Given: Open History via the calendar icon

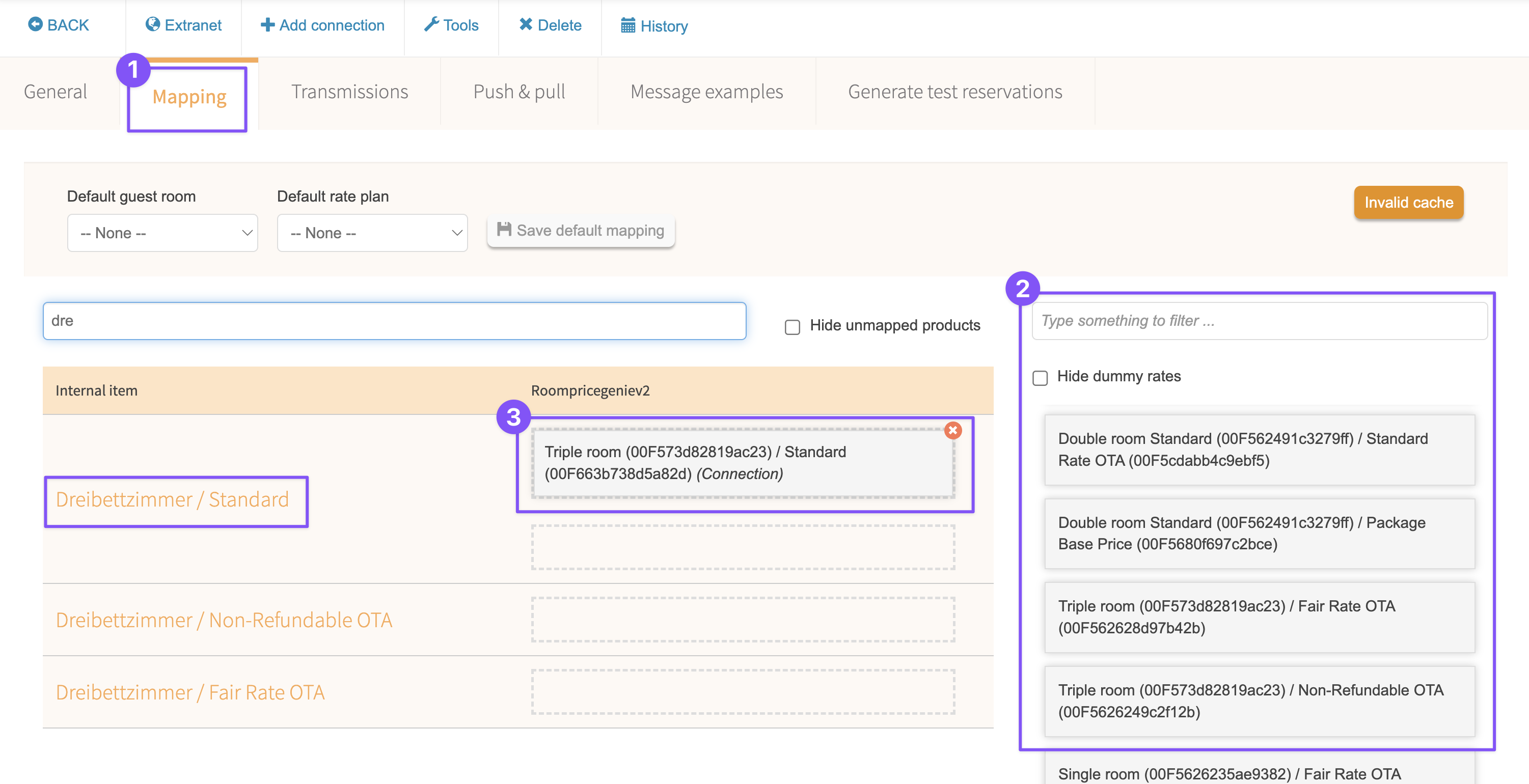Looking at the screenshot, I should tap(627, 25).
